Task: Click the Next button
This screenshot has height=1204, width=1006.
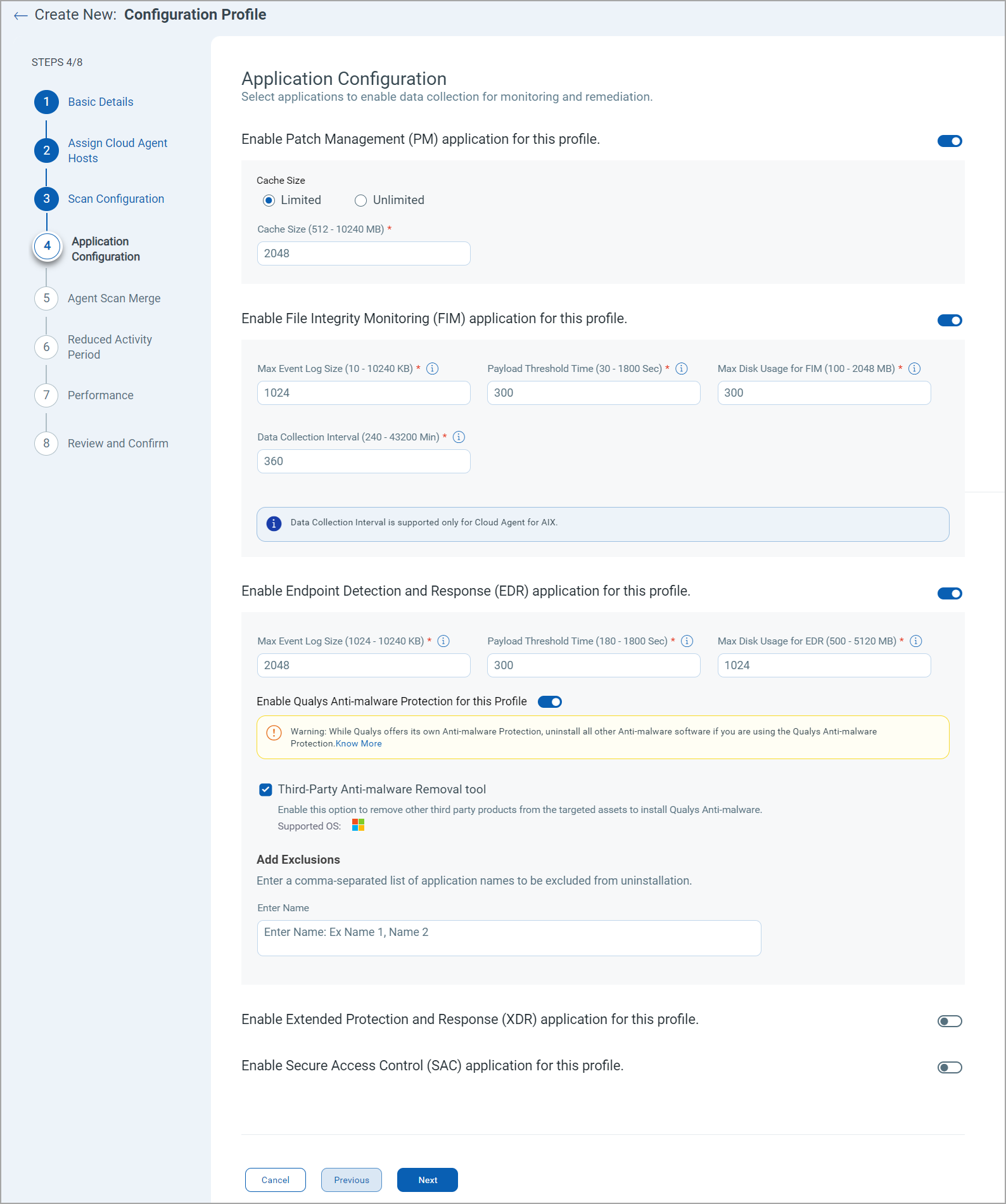Action: (428, 1180)
